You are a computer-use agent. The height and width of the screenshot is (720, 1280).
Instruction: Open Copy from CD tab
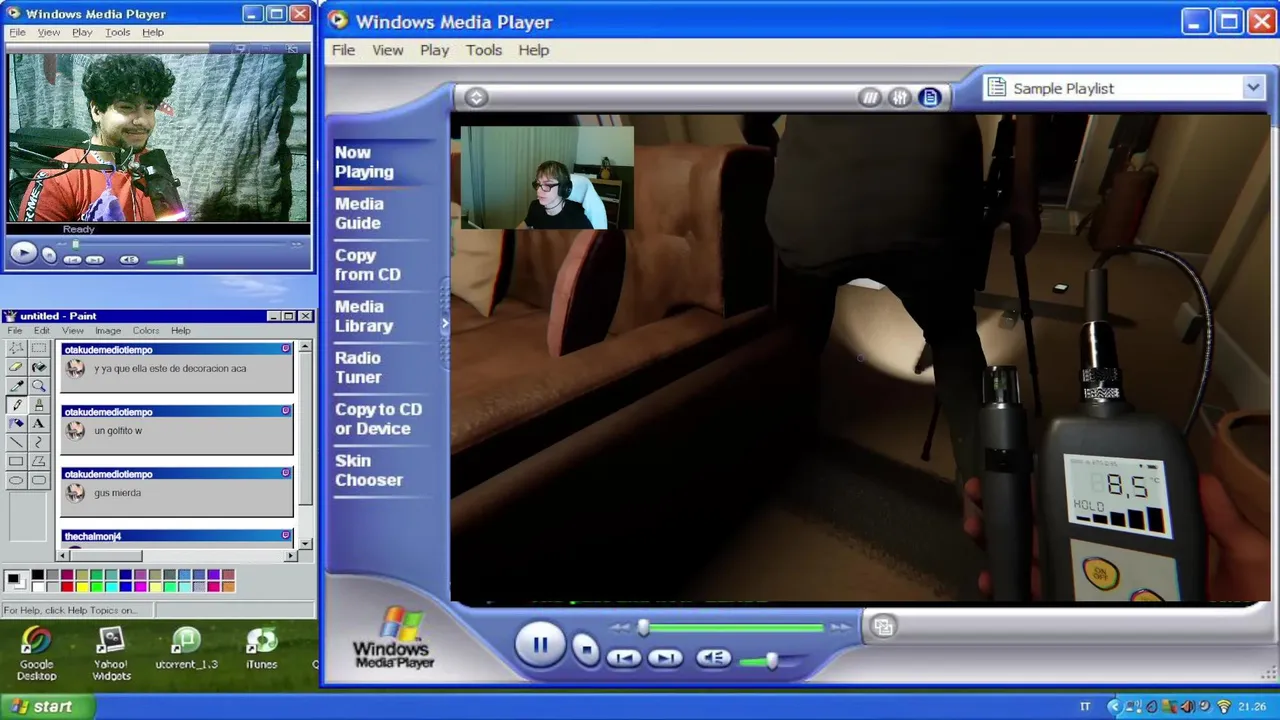tap(367, 265)
